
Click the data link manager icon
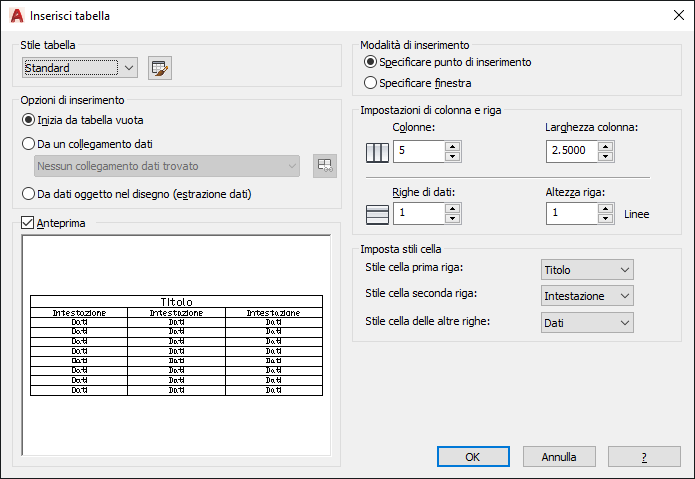(x=325, y=166)
